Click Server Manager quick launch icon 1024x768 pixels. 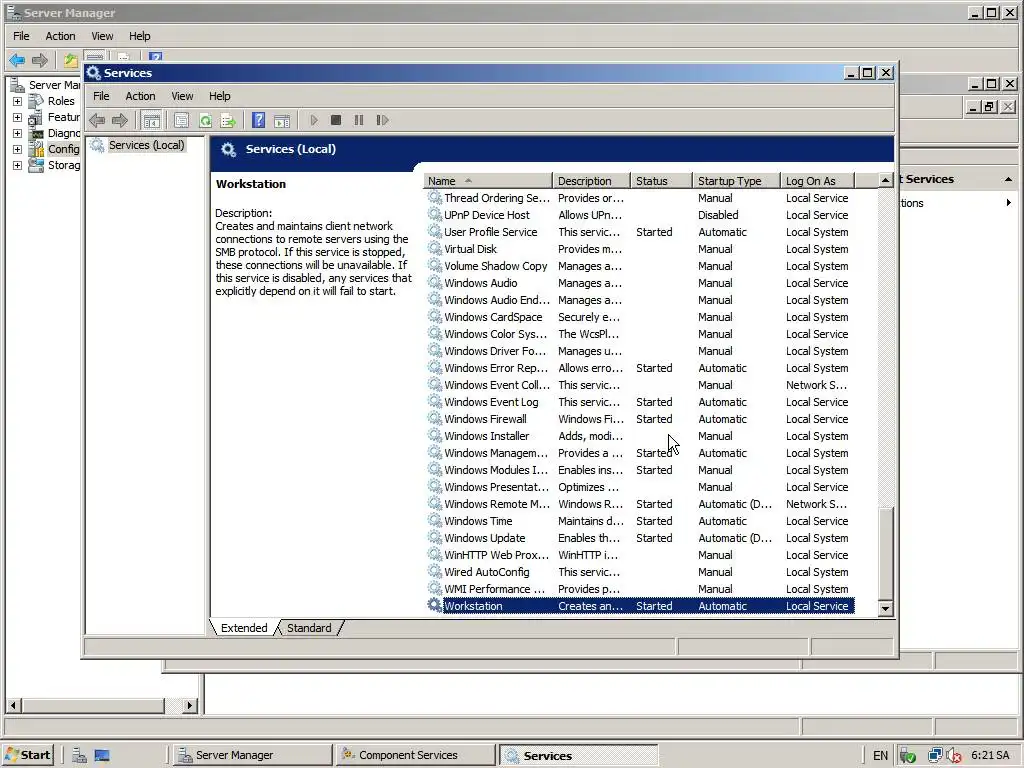(80, 755)
